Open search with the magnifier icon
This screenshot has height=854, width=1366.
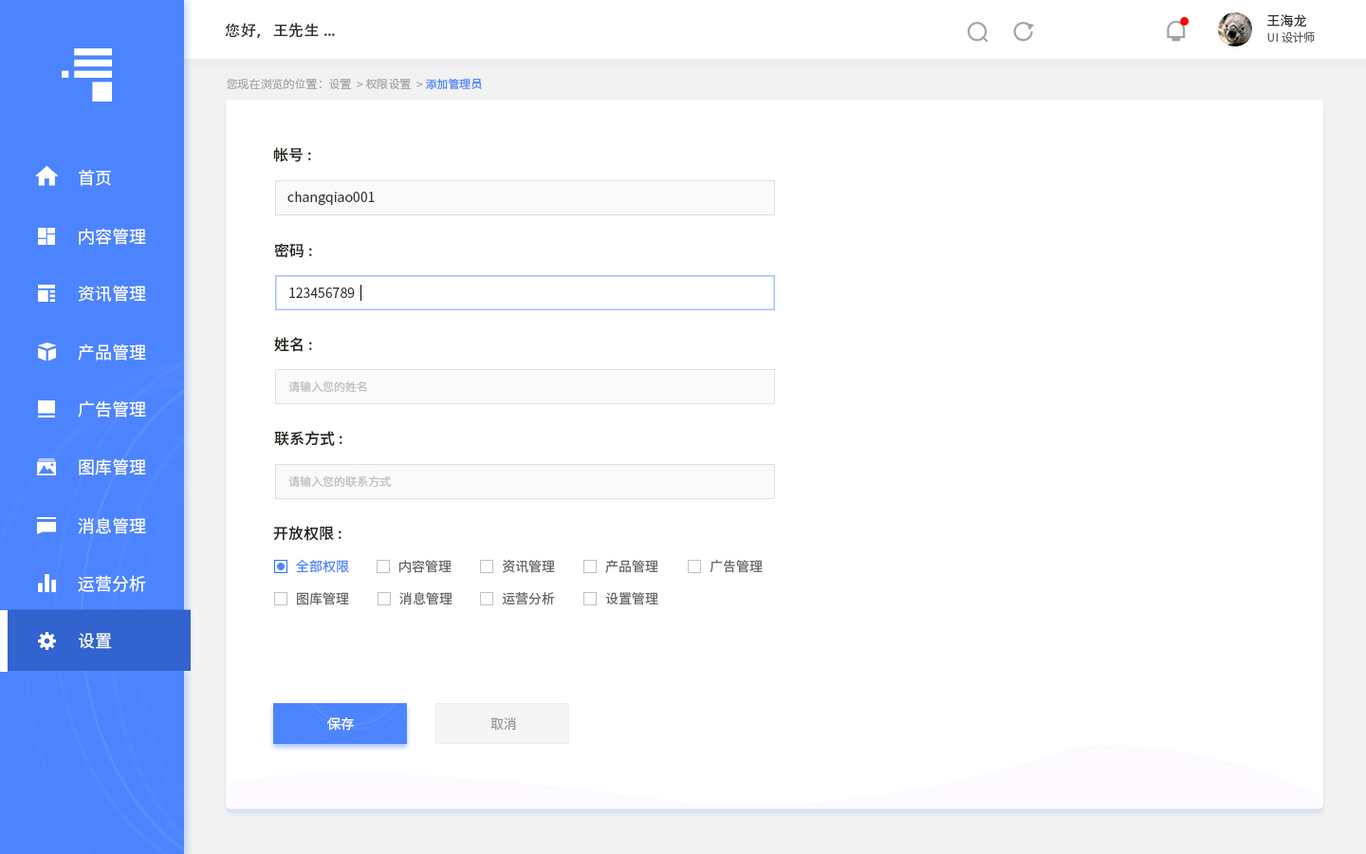click(x=978, y=32)
